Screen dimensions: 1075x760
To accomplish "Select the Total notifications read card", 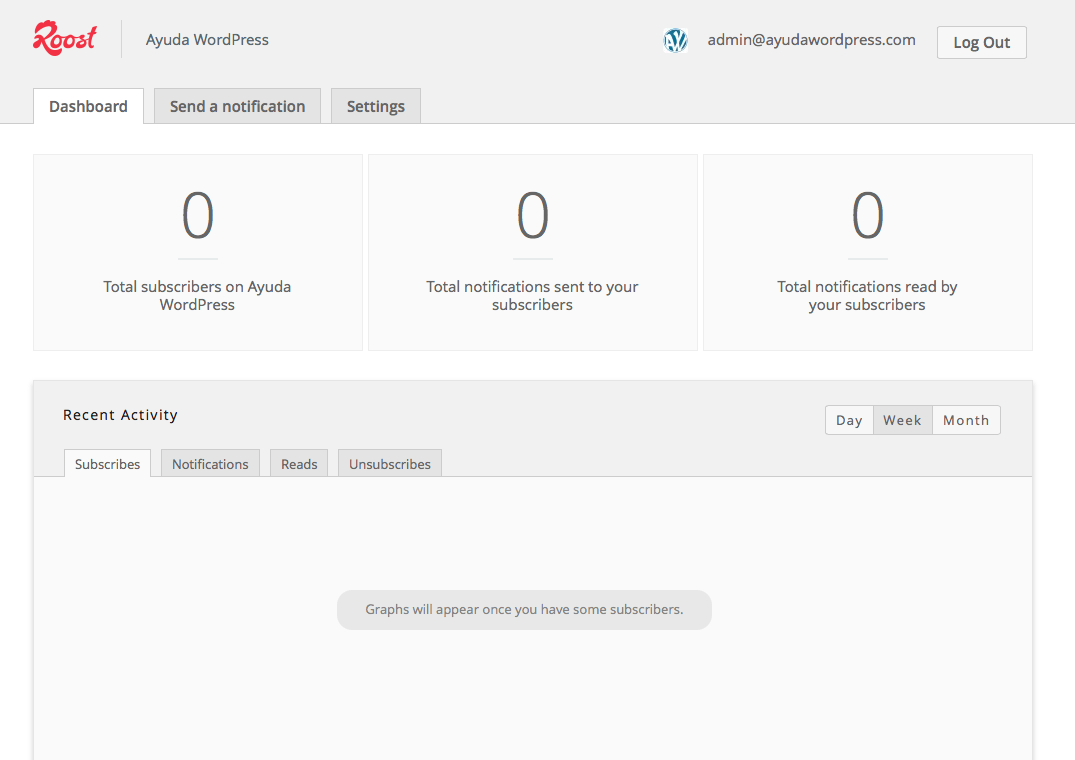I will (x=867, y=252).
